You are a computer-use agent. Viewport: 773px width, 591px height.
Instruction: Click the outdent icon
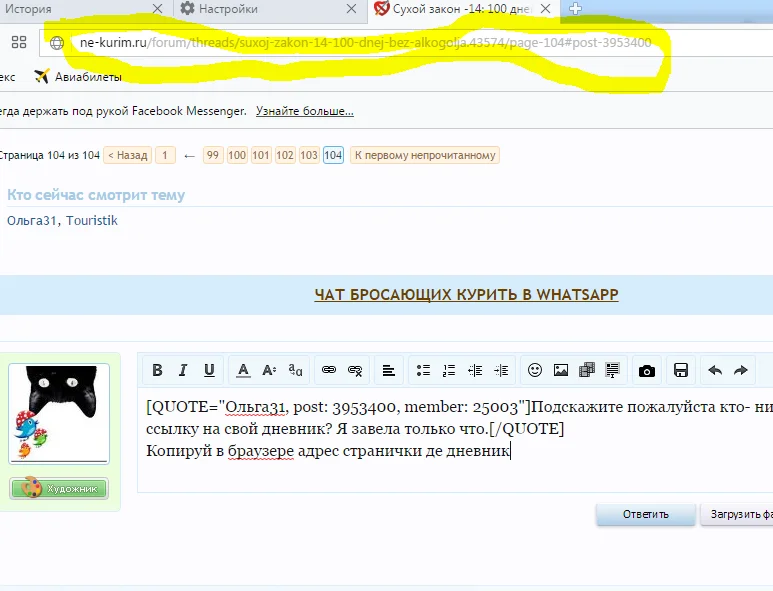475,370
